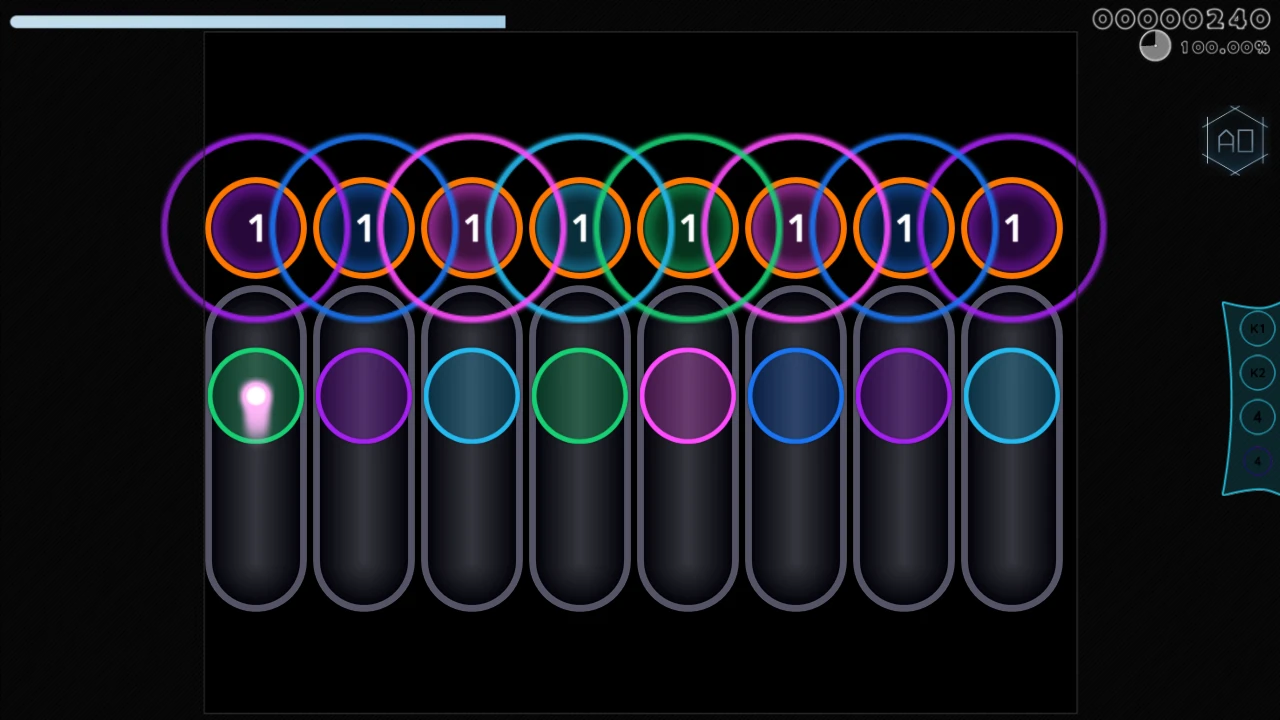Screen dimensions: 1280x720
Task: Click the lower green circle in the fourth column
Action: pyautogui.click(x=580, y=397)
